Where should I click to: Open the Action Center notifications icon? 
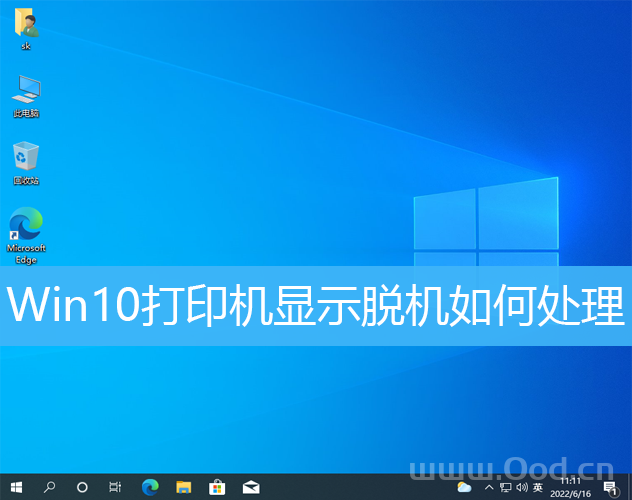click(610, 487)
